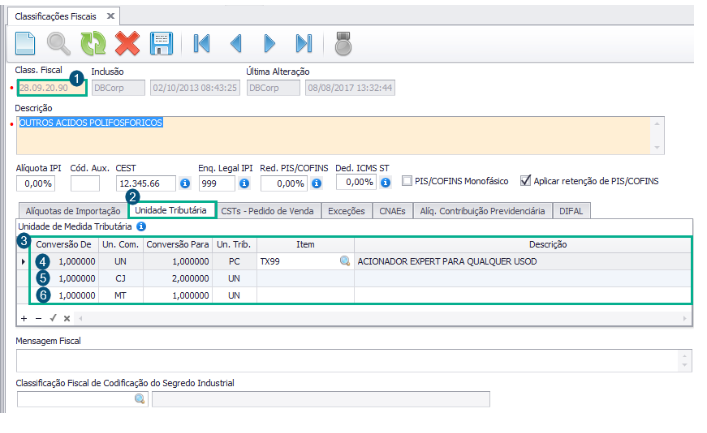Click the magnifier search icon in toolbar
Image resolution: width=707 pixels, height=433 pixels.
point(59,43)
